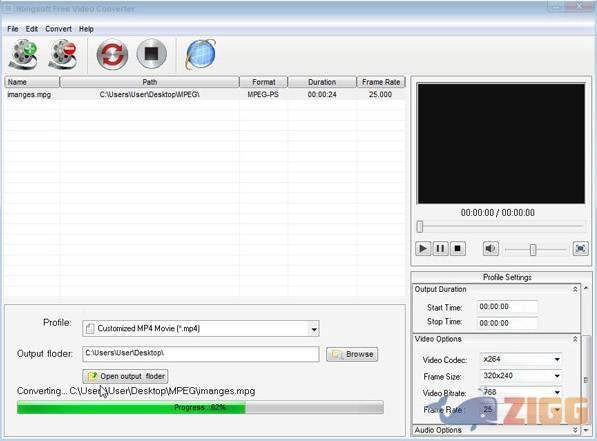Click the Stop Time field

507,323
